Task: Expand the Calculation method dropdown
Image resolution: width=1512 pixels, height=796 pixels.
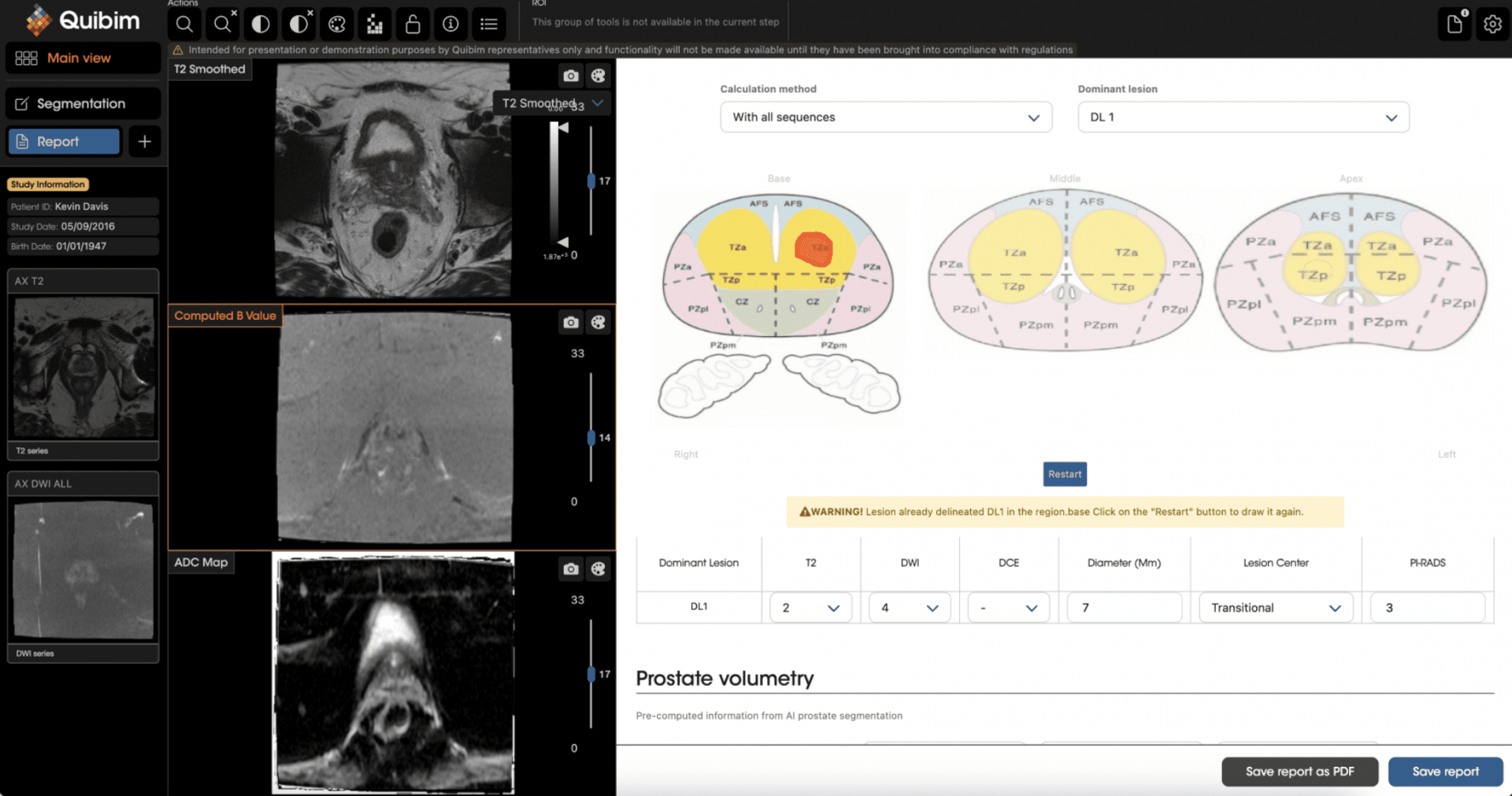Action: click(x=885, y=117)
